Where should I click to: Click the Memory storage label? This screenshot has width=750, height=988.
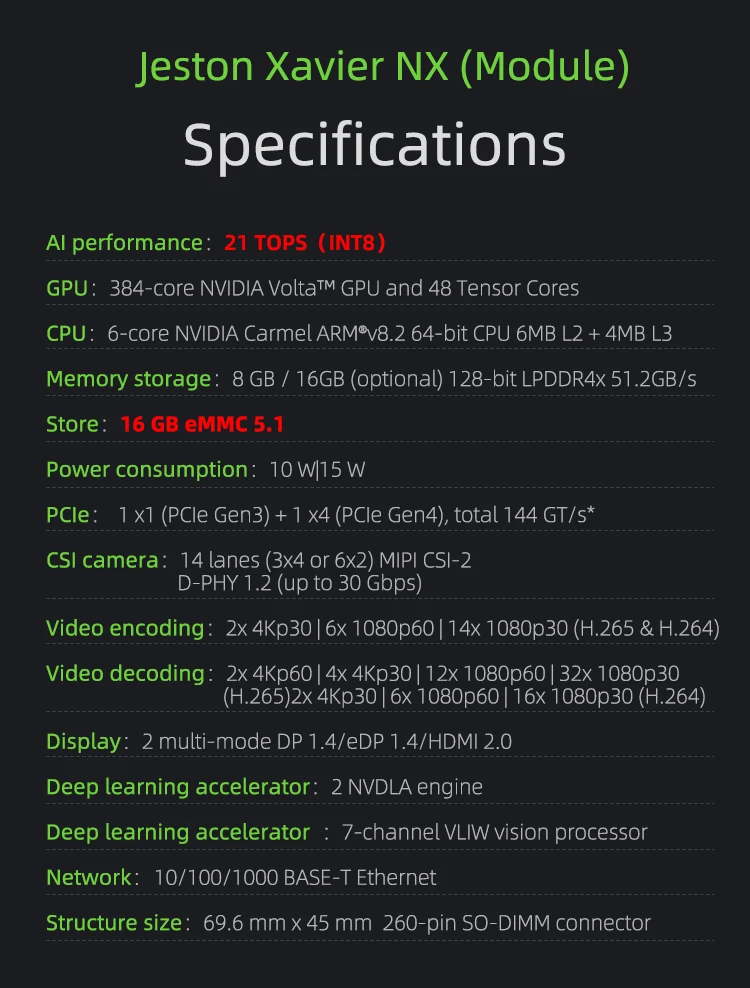(x=128, y=379)
